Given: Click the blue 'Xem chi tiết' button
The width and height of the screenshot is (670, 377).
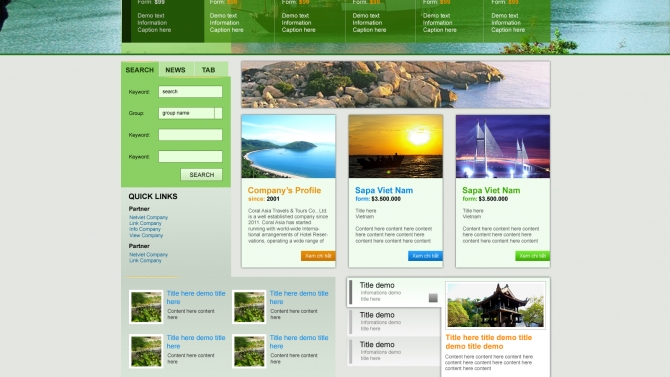Looking at the screenshot, I should [x=425, y=256].
